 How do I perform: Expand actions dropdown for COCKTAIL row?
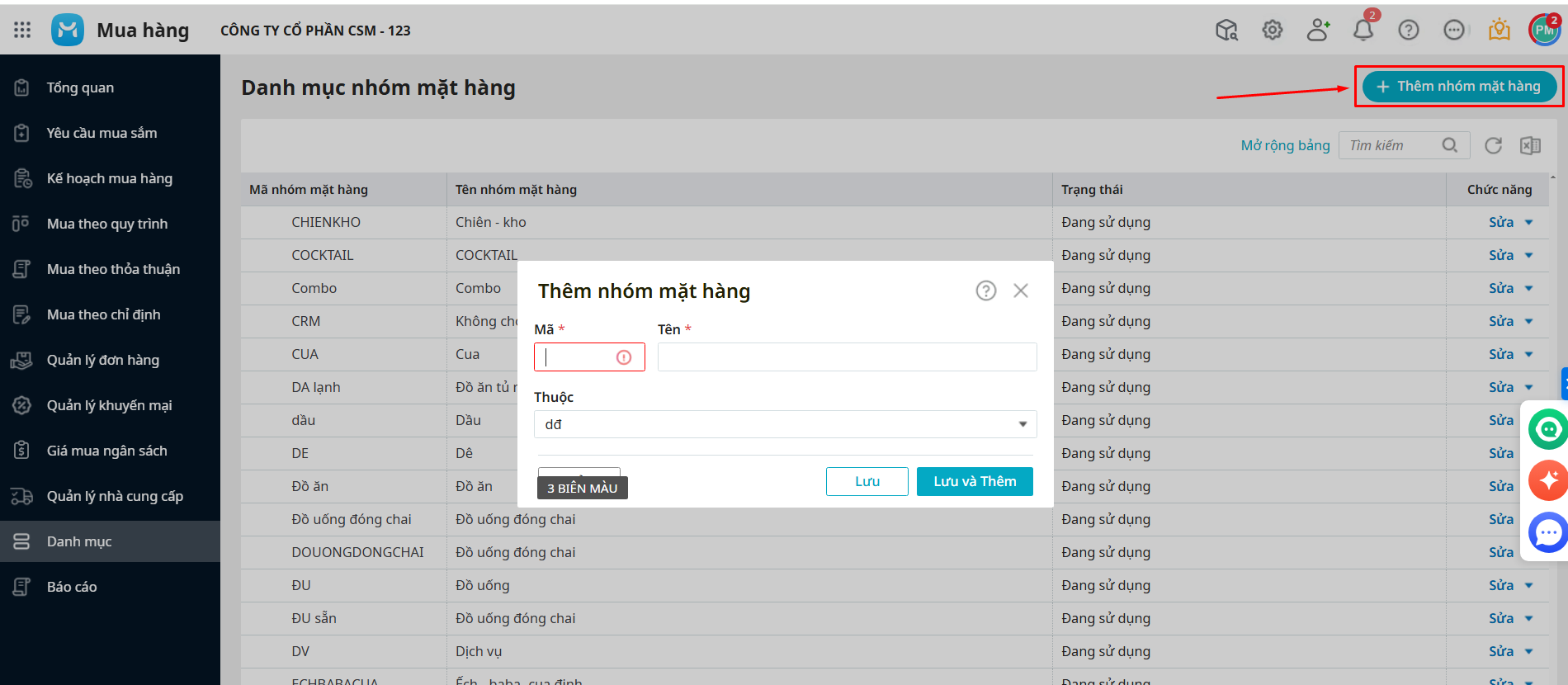pos(1528,255)
